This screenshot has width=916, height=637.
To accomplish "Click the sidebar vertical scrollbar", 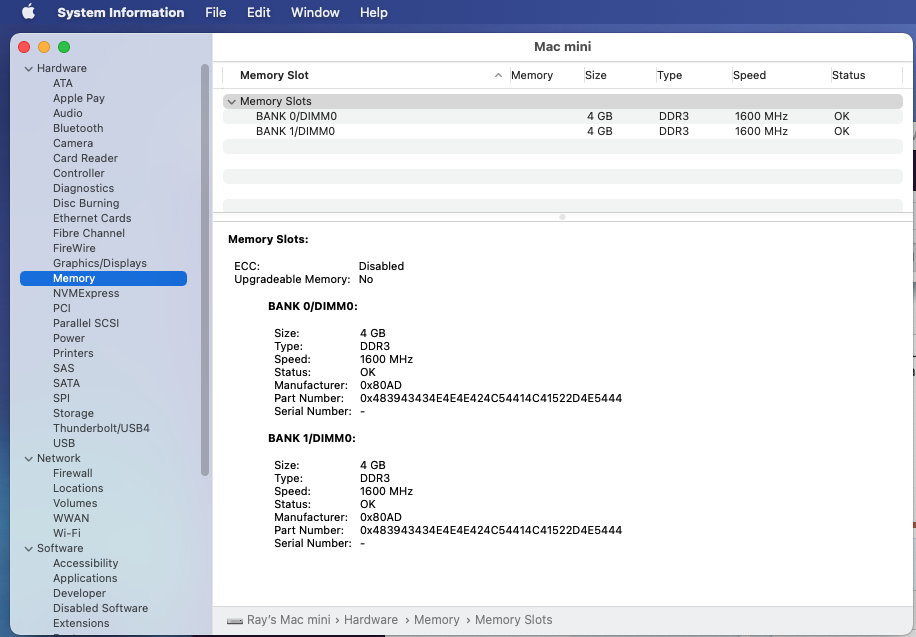I will point(204,270).
